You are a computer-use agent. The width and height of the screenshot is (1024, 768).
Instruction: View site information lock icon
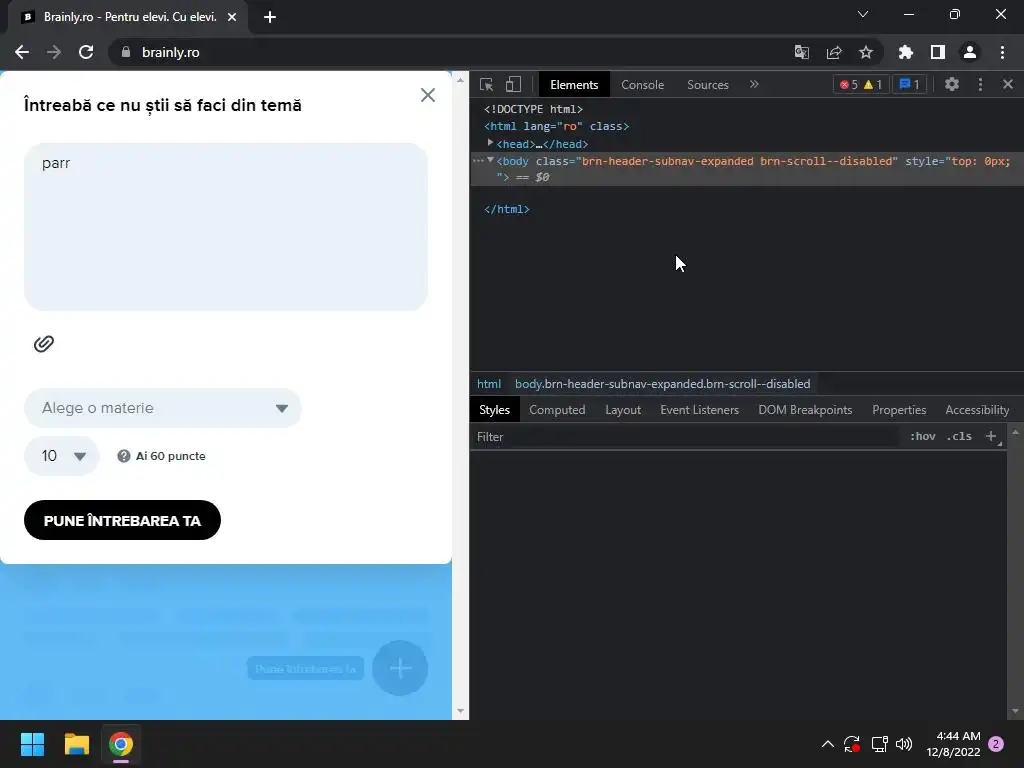(126, 52)
